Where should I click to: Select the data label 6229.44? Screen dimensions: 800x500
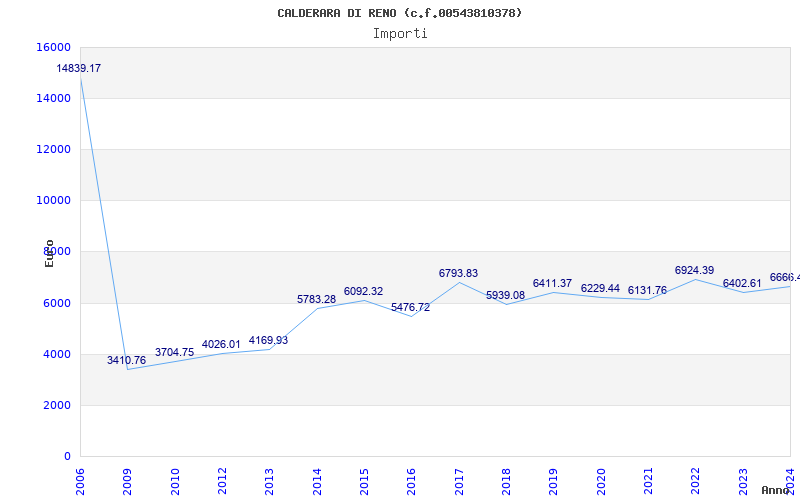click(600, 288)
